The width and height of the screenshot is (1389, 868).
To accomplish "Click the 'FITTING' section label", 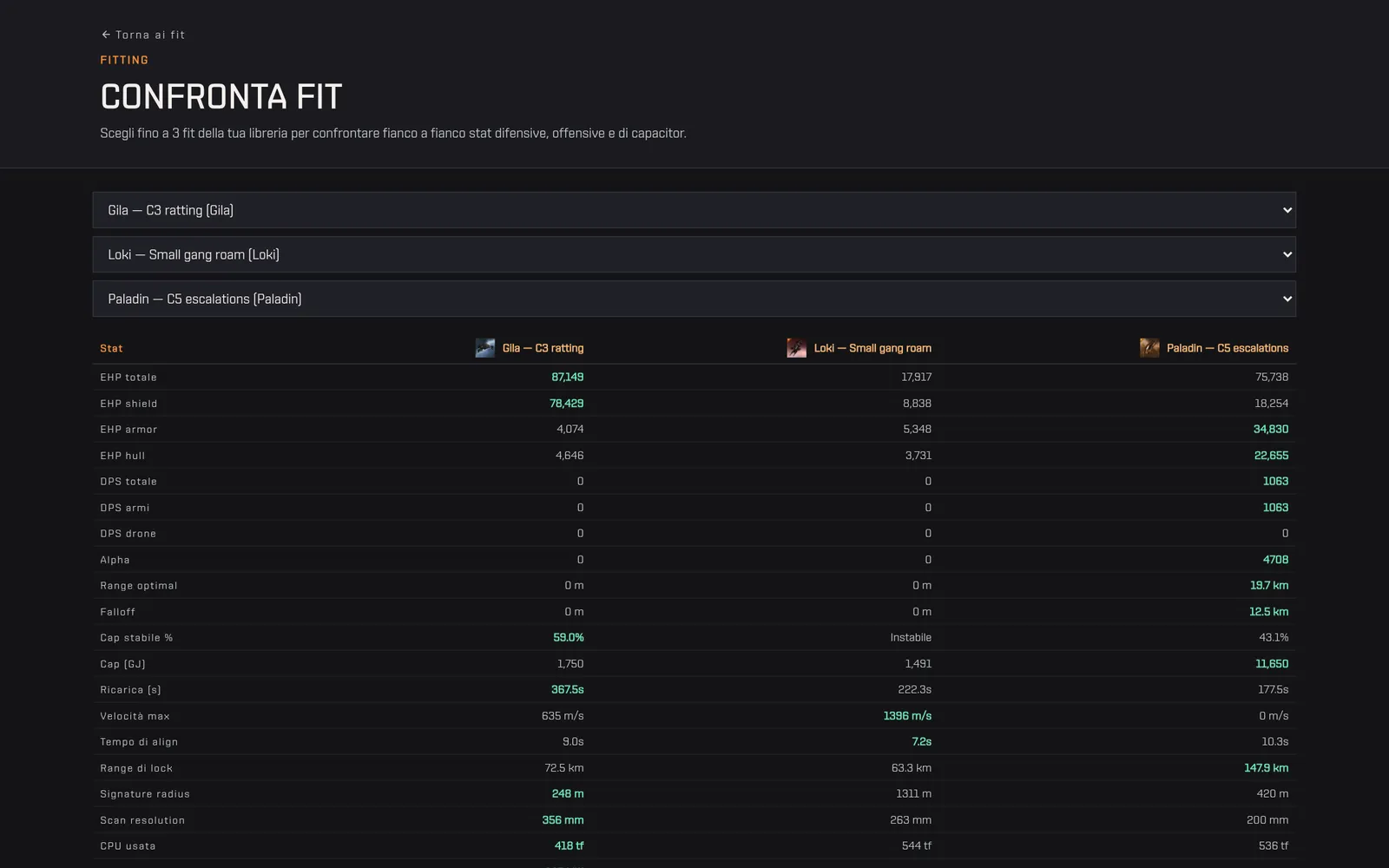I will [124, 60].
